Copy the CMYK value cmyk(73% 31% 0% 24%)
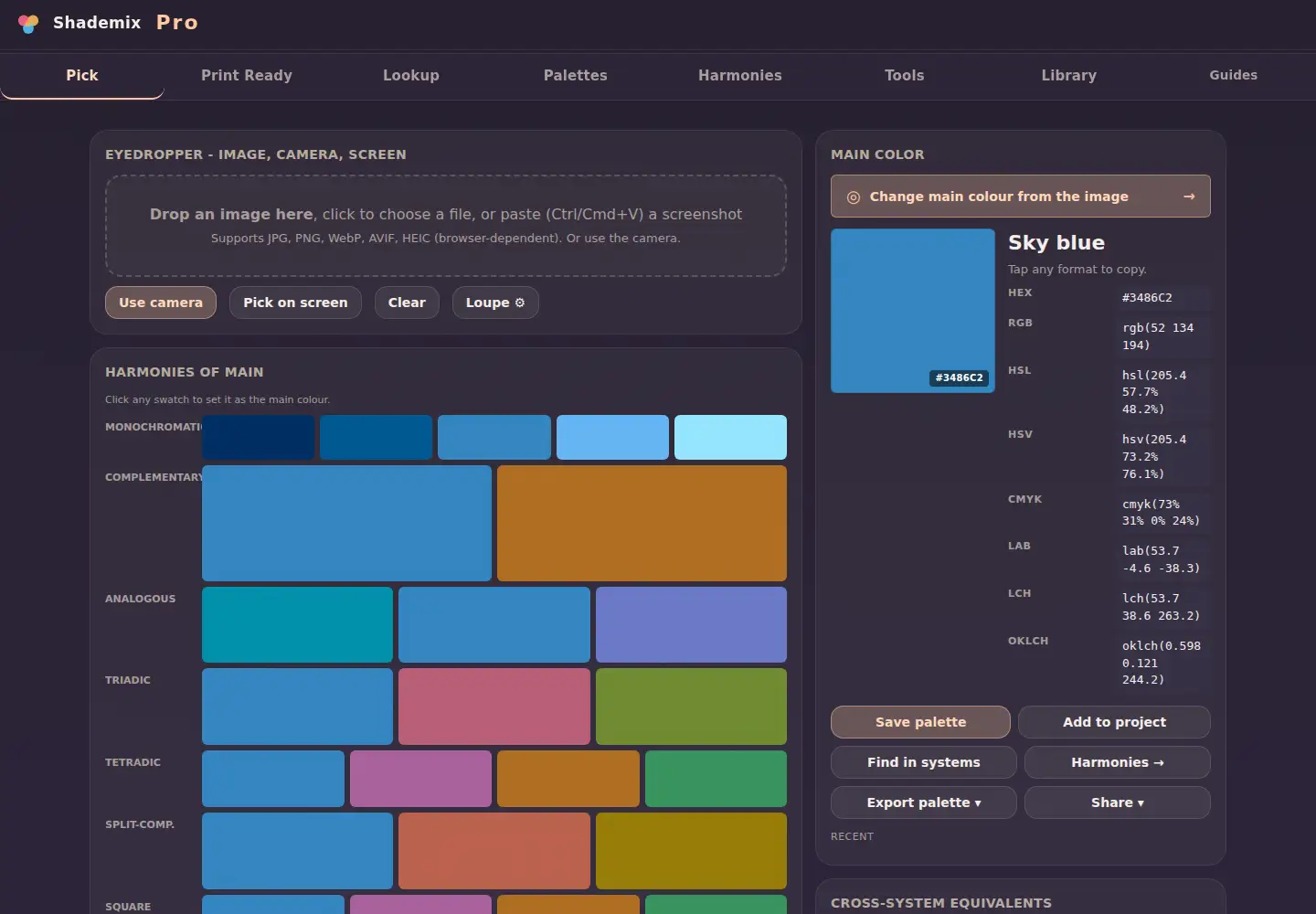 coord(1163,513)
